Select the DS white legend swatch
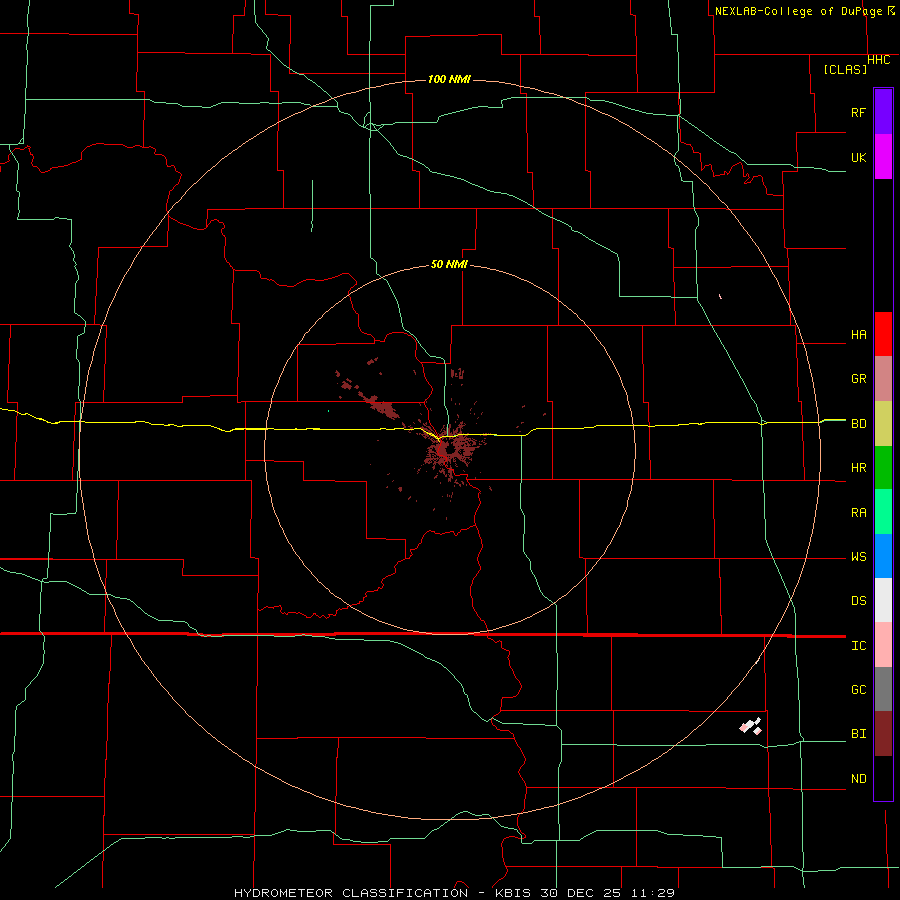 click(x=883, y=600)
